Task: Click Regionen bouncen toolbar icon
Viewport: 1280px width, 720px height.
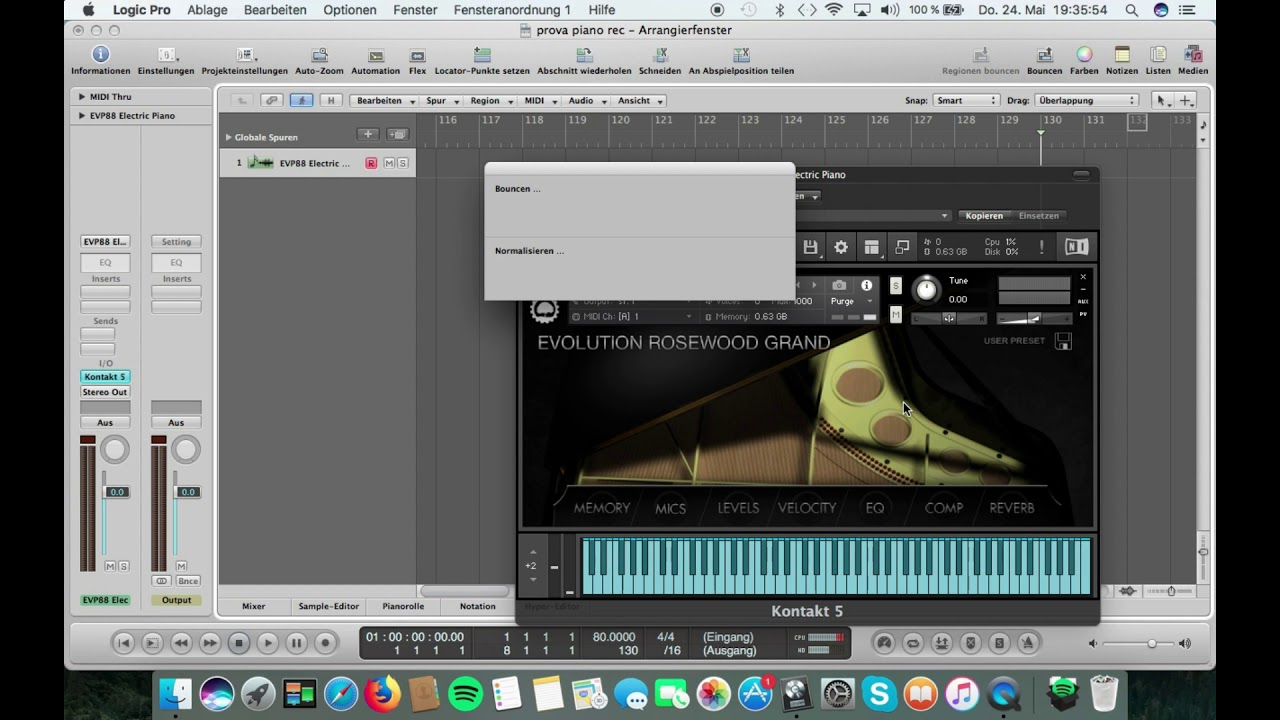Action: click(x=981, y=55)
